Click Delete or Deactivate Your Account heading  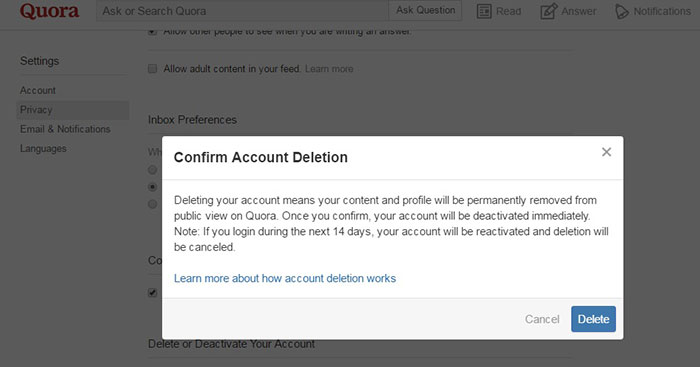pyautogui.click(x=231, y=344)
